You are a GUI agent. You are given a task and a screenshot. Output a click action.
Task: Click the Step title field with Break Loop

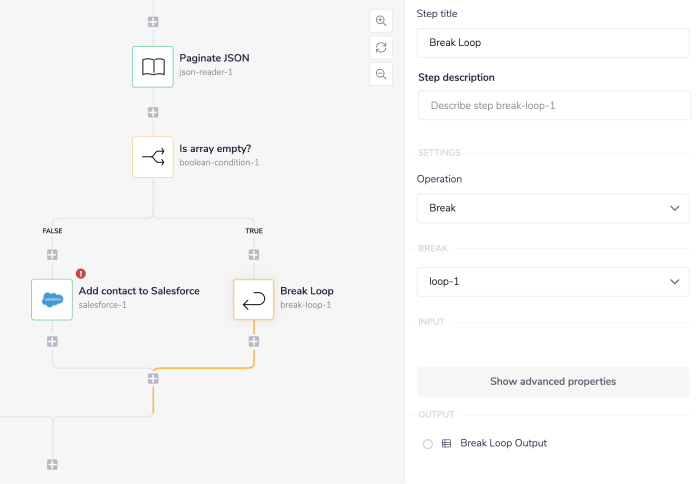[x=553, y=43]
